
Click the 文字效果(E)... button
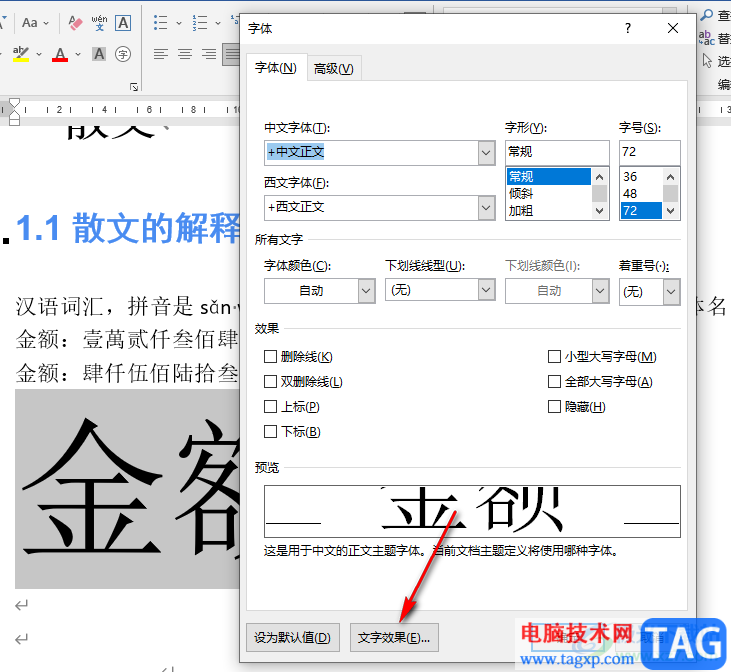coord(394,637)
